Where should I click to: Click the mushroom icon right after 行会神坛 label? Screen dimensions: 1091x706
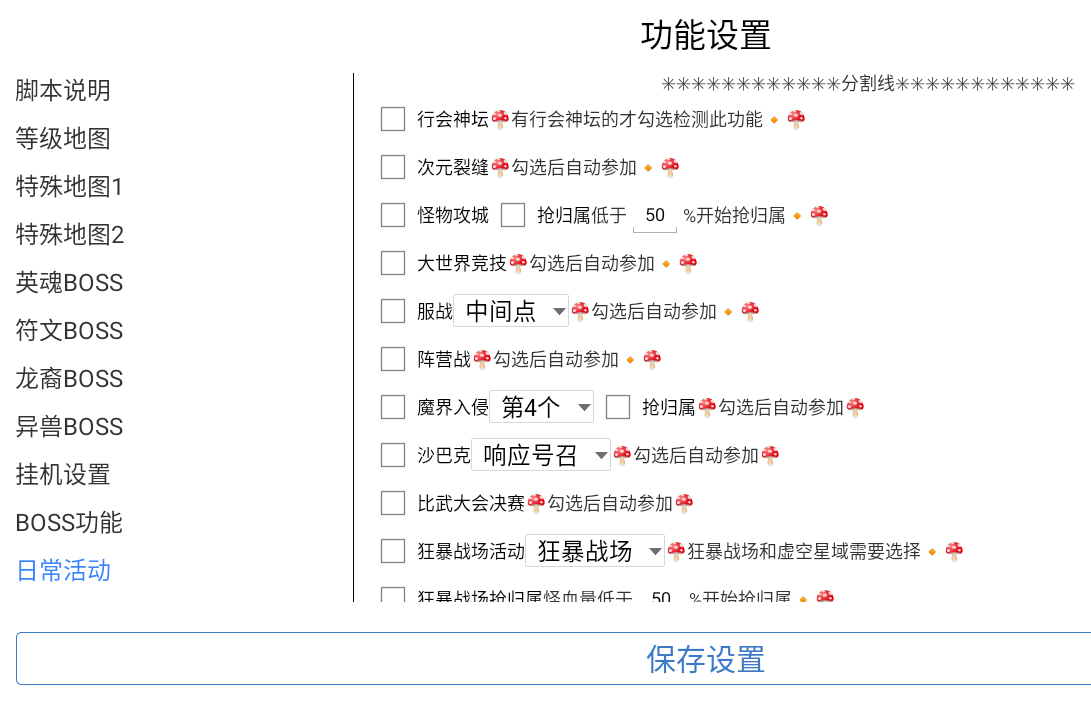[x=500, y=120]
